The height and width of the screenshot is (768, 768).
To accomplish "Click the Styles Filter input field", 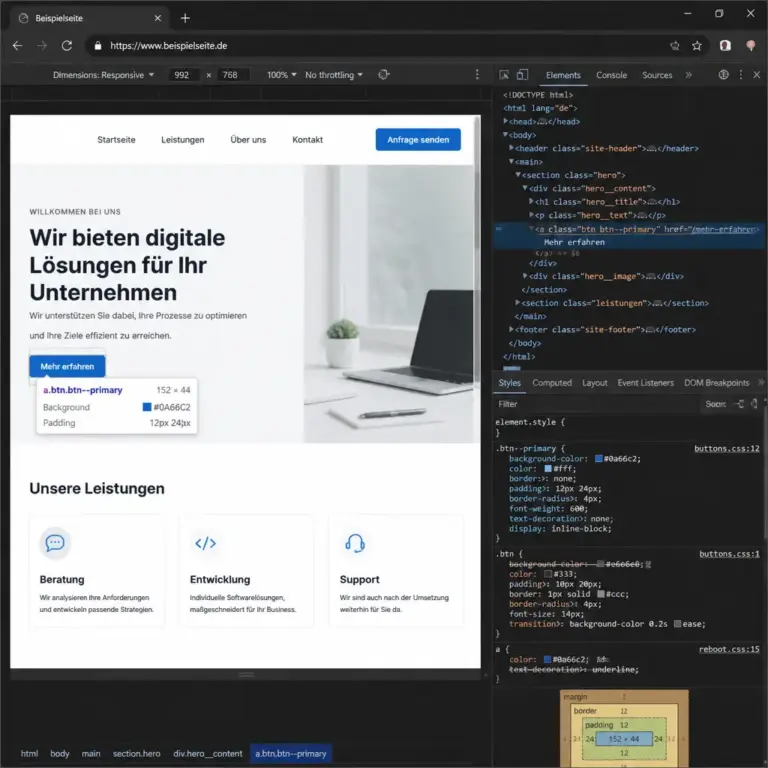I will 598,404.
